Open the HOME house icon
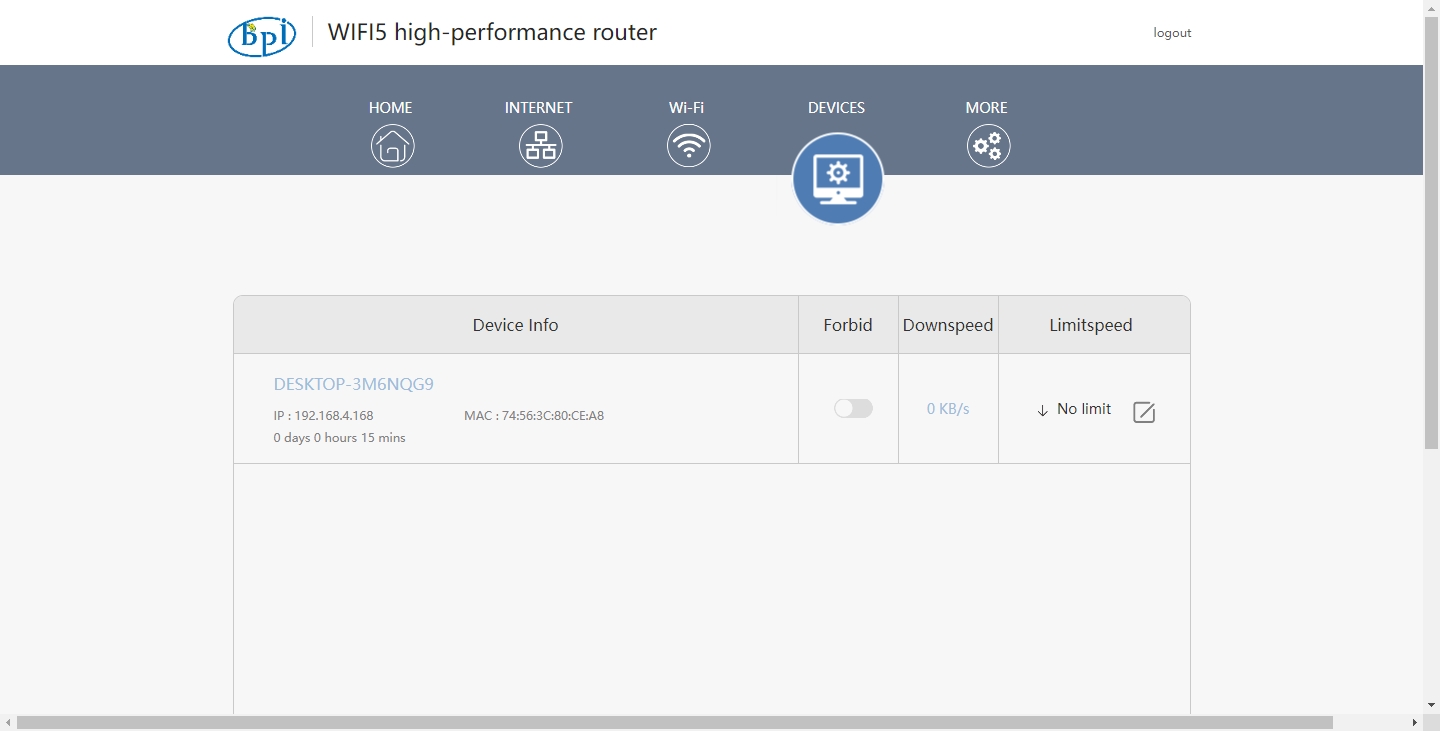1440x731 pixels. coord(392,146)
